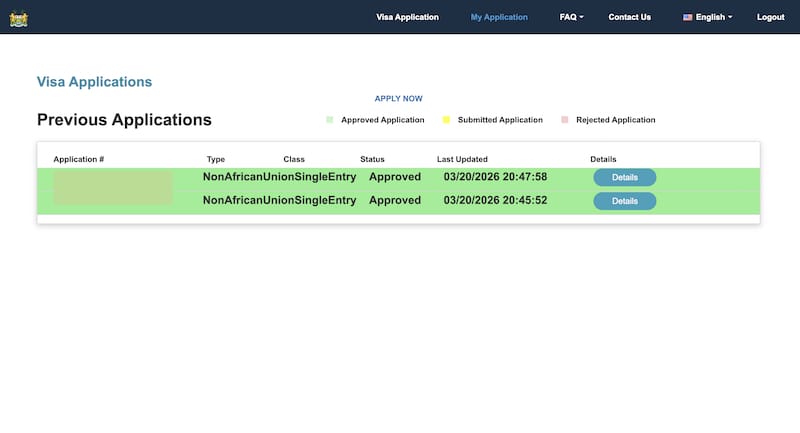Open the Visa Application menu item
Screen dimensions: 800x433
tap(407, 17)
